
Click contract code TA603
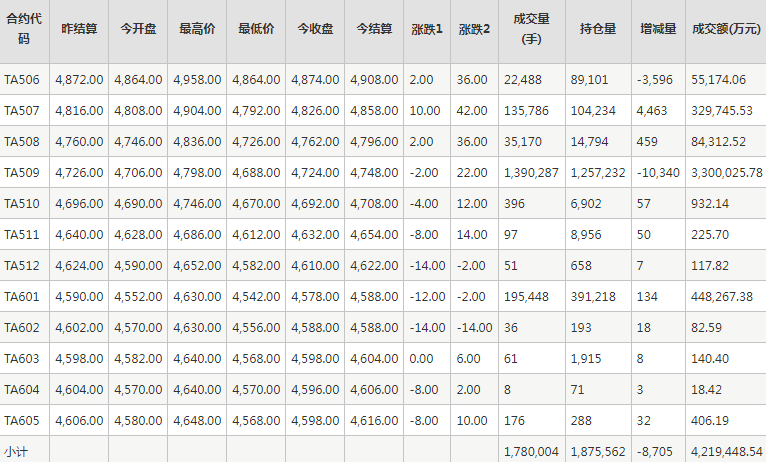22,359
